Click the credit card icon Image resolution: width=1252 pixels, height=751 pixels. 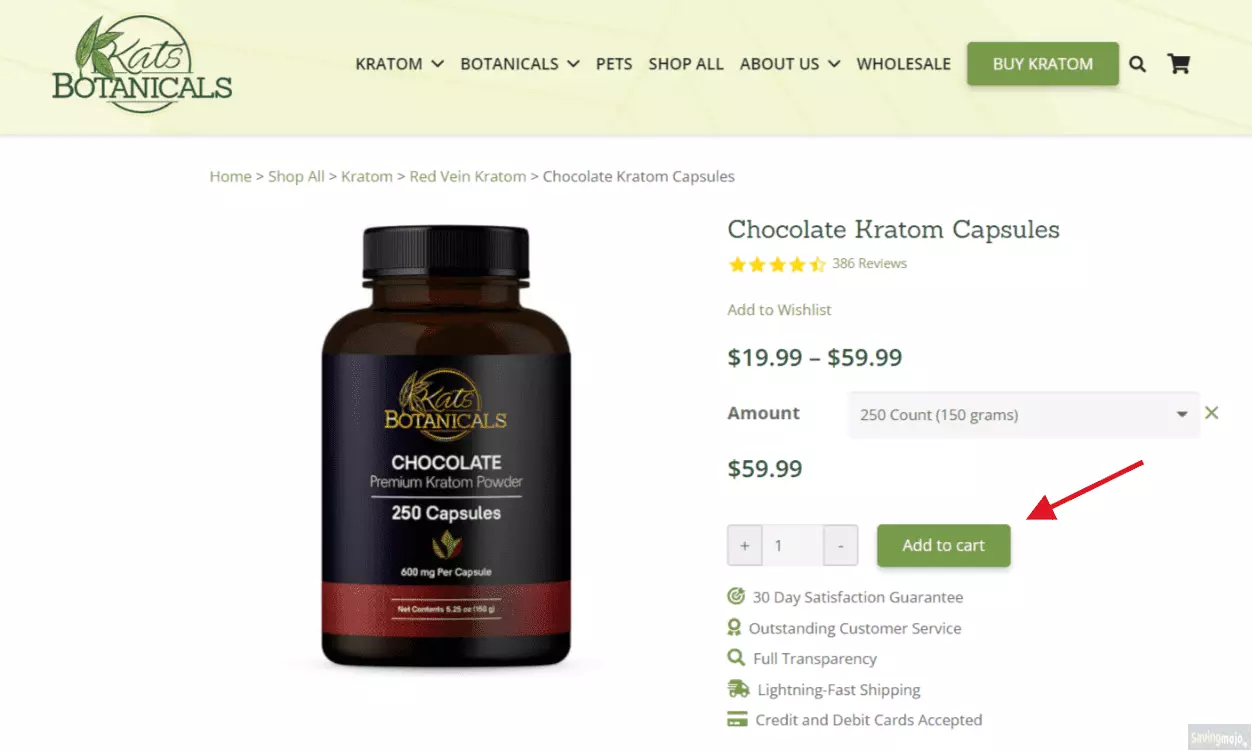tap(738, 719)
